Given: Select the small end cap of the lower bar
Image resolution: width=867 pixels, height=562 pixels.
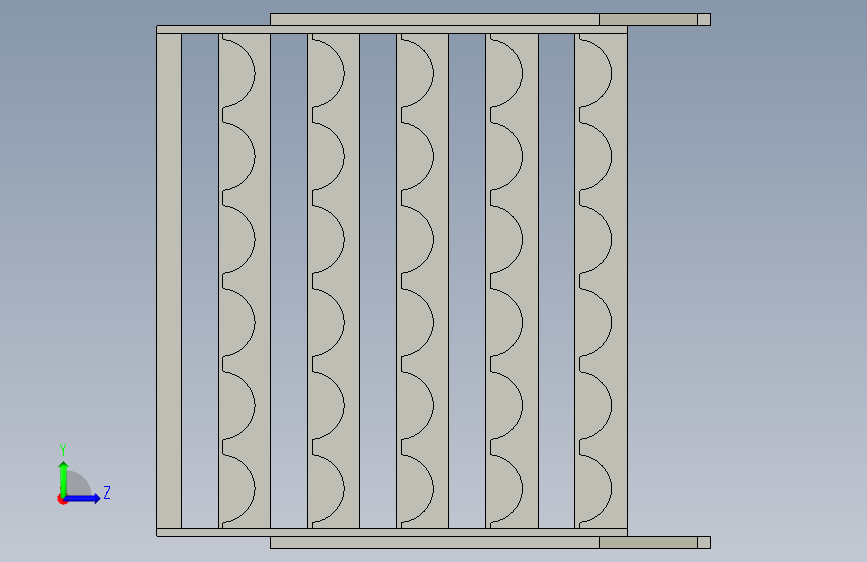Looking at the screenshot, I should 704,543.
